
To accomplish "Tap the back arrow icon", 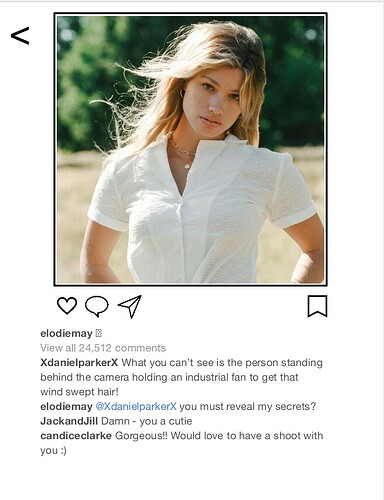I will point(20,36).
